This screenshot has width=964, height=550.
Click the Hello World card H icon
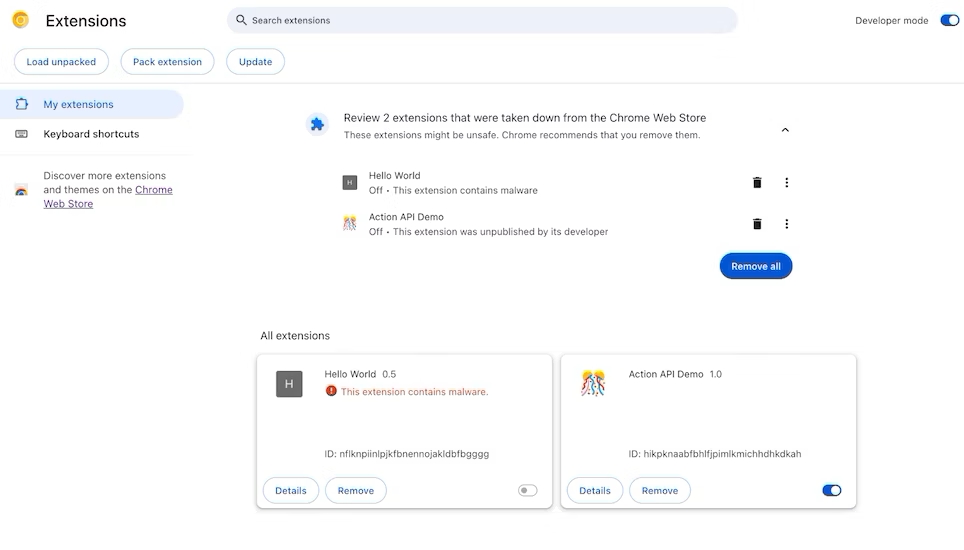[x=289, y=384]
